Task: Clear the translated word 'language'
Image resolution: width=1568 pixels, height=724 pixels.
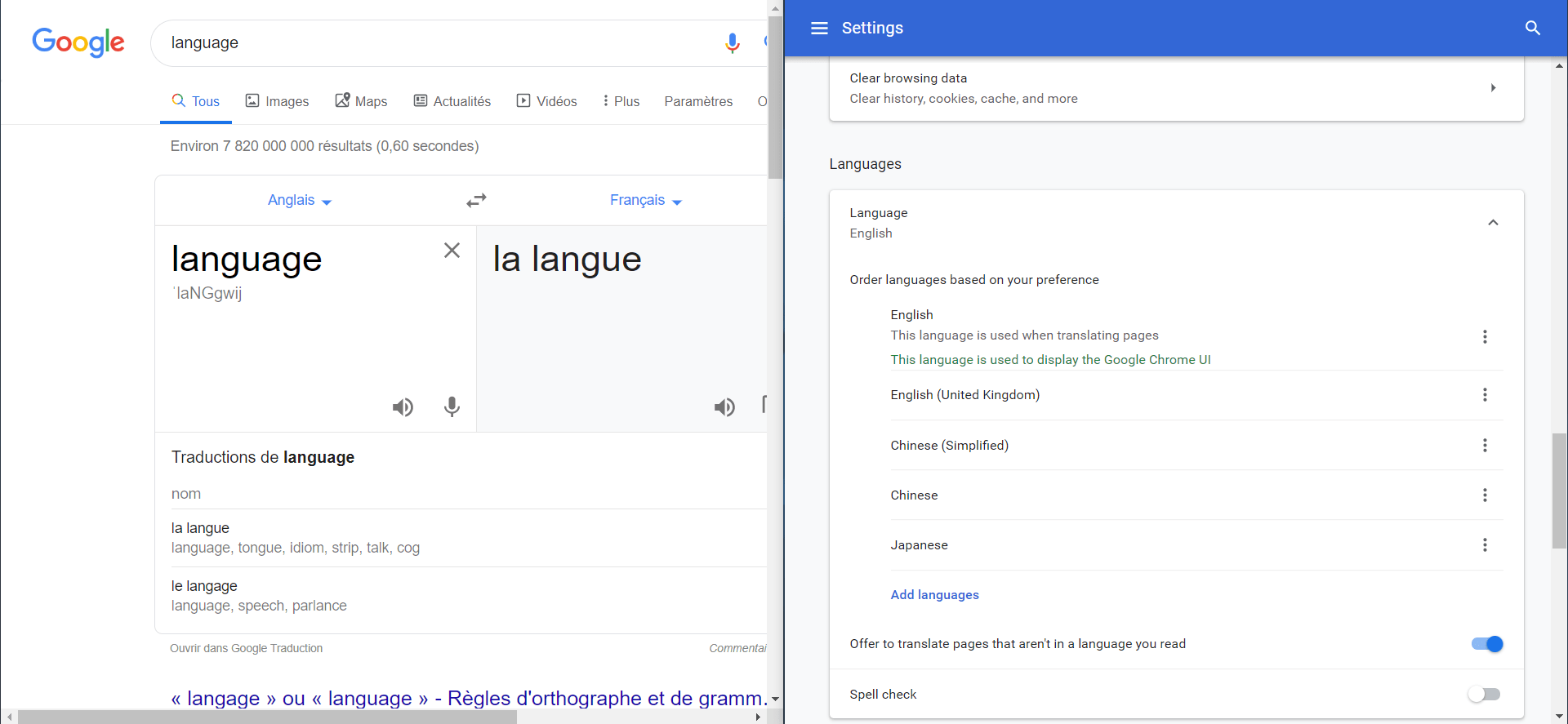Action: 452,251
